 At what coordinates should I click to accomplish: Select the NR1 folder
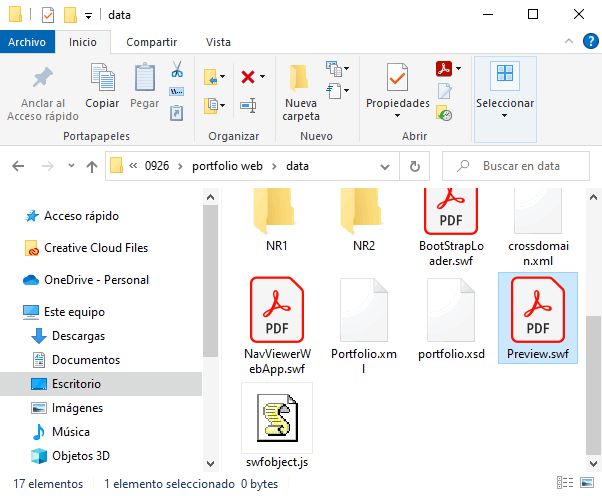click(x=276, y=221)
